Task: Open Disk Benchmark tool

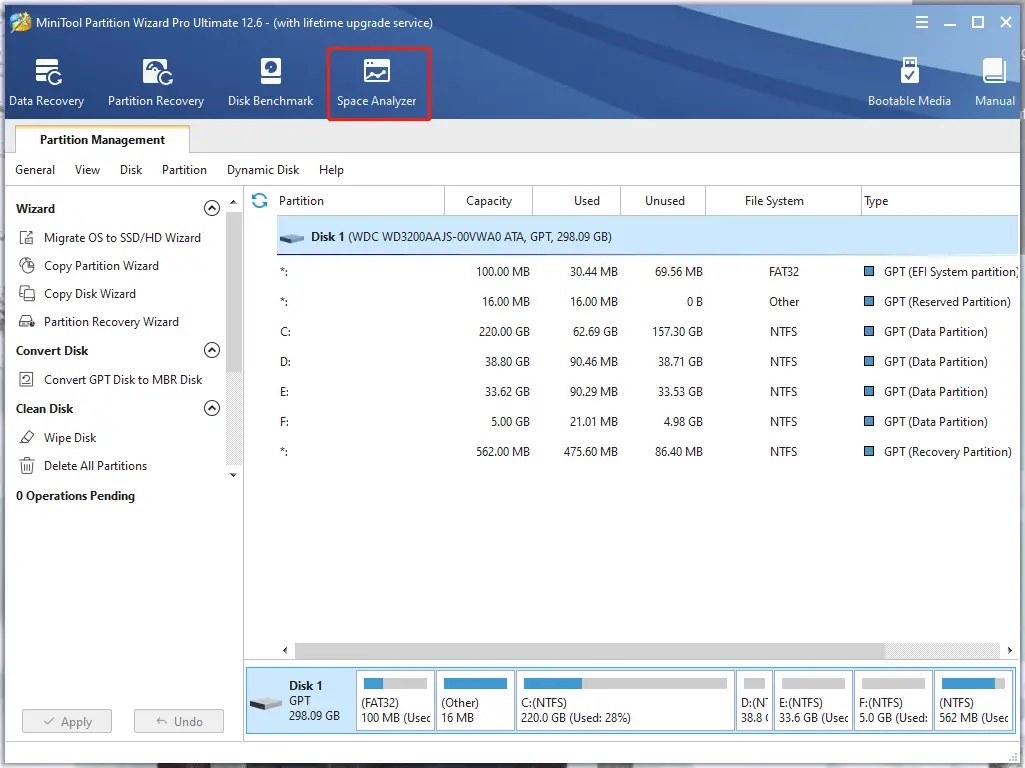Action: click(270, 82)
